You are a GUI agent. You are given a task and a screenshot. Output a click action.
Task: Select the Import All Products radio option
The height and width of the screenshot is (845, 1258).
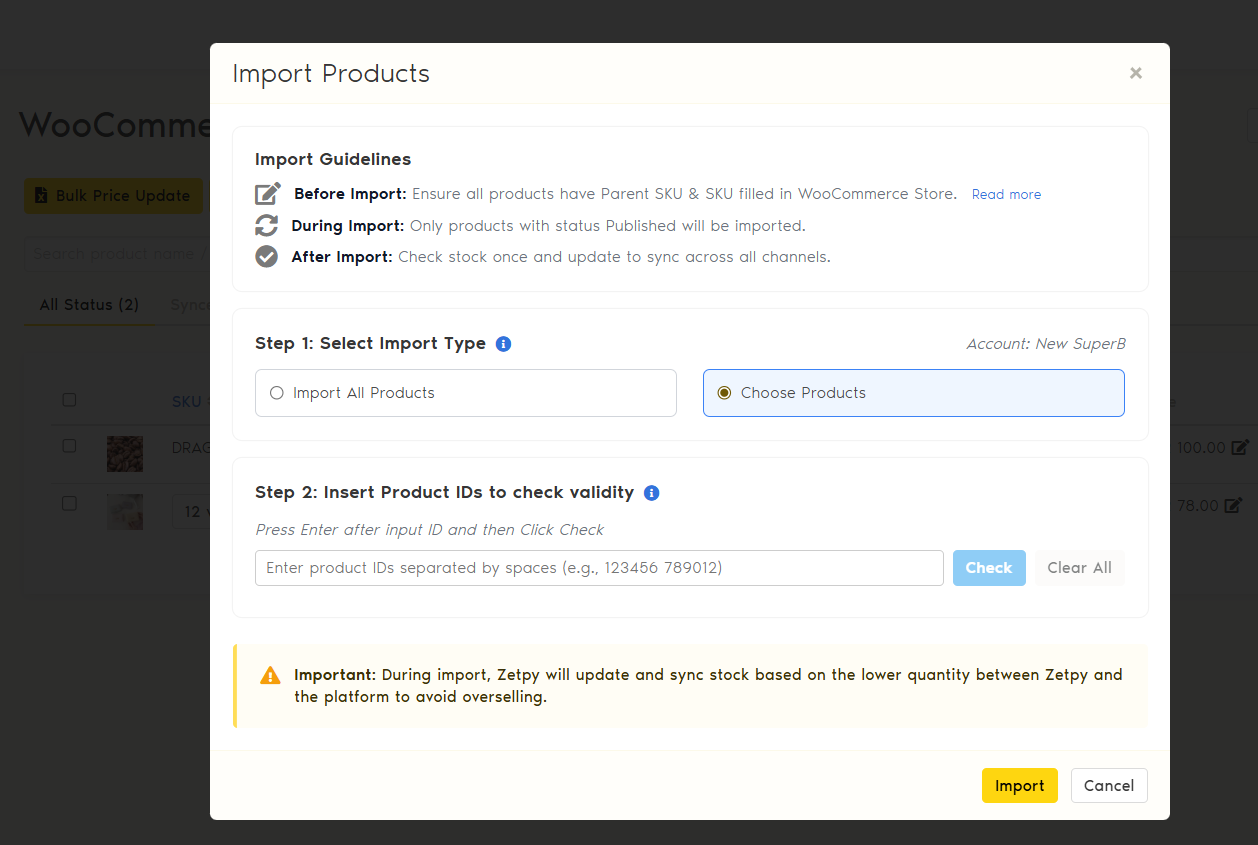[x=277, y=393]
